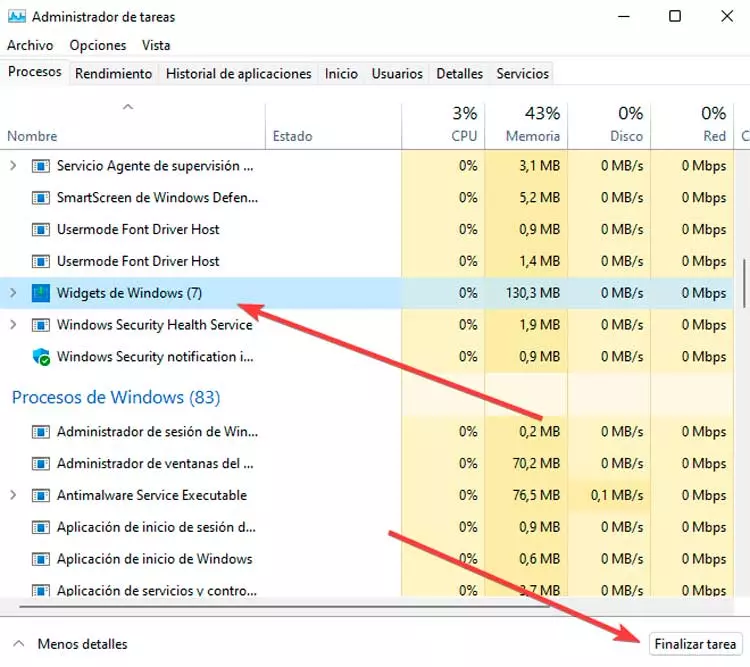Click icon of Administrador de sesión de Win process
Screen dimensions: 750x667
pos(41,432)
